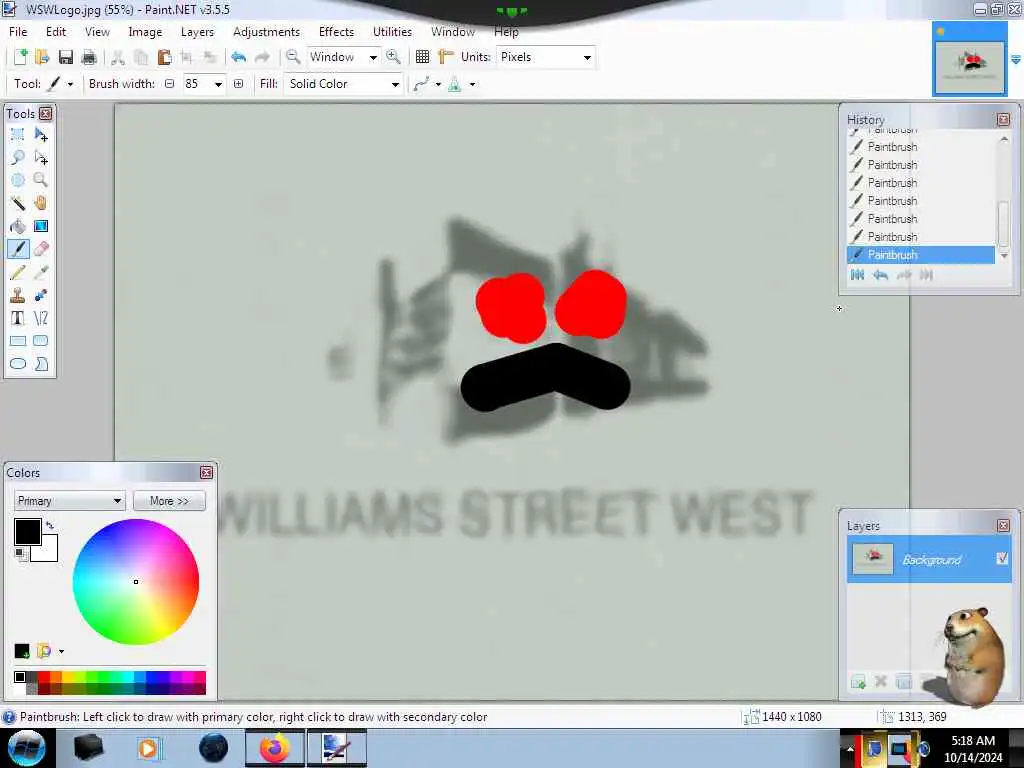Select the Rounded Rectangle tool
Viewport: 1024px width, 768px height.
[40, 341]
